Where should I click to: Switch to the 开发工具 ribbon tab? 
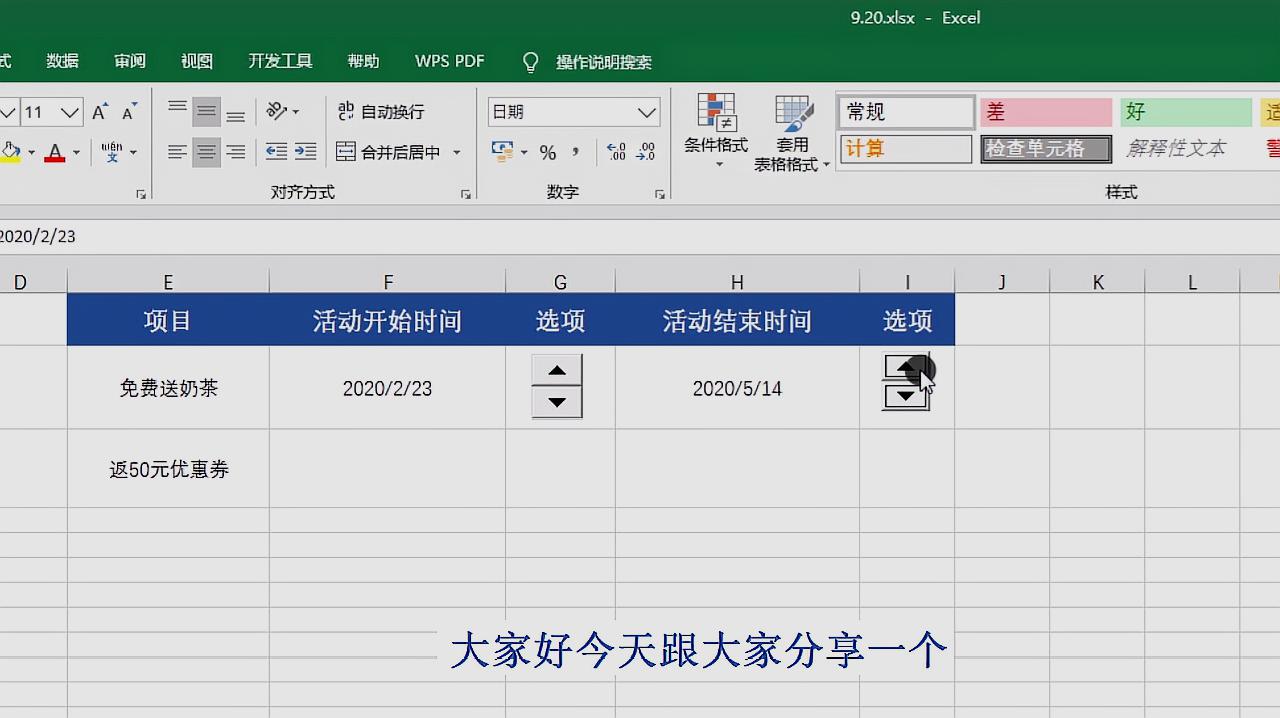[x=280, y=61]
